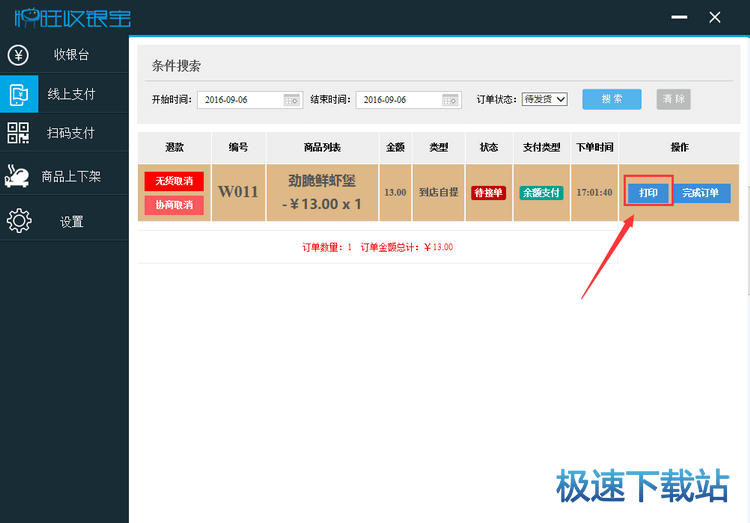Open calendar picker for 结束时间
The width and height of the screenshot is (750, 523).
click(450, 100)
